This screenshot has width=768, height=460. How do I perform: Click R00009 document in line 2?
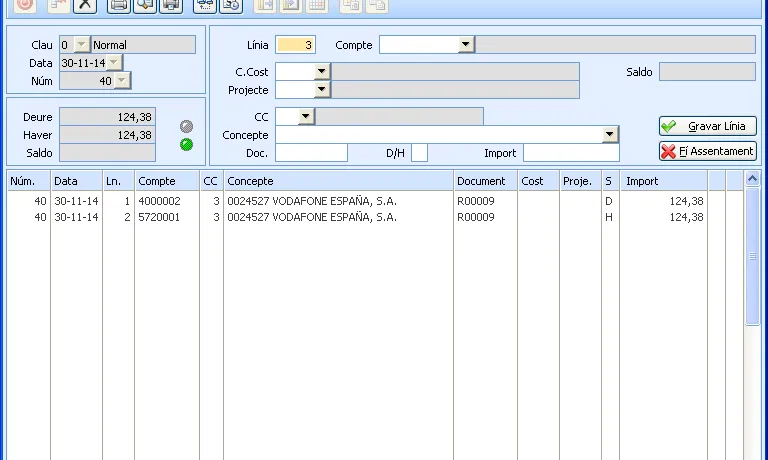point(476,217)
